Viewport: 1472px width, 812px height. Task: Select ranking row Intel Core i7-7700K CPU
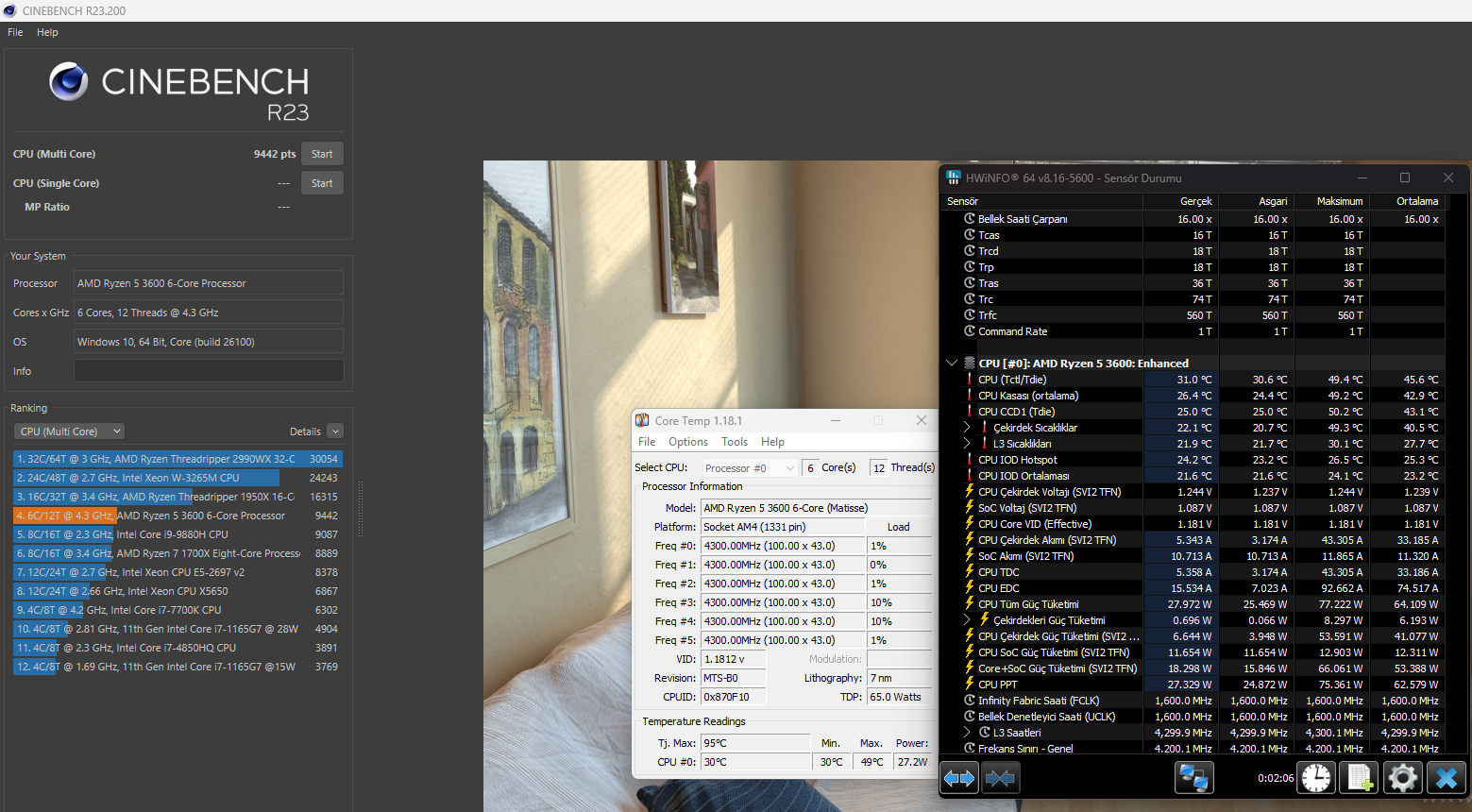[178, 610]
